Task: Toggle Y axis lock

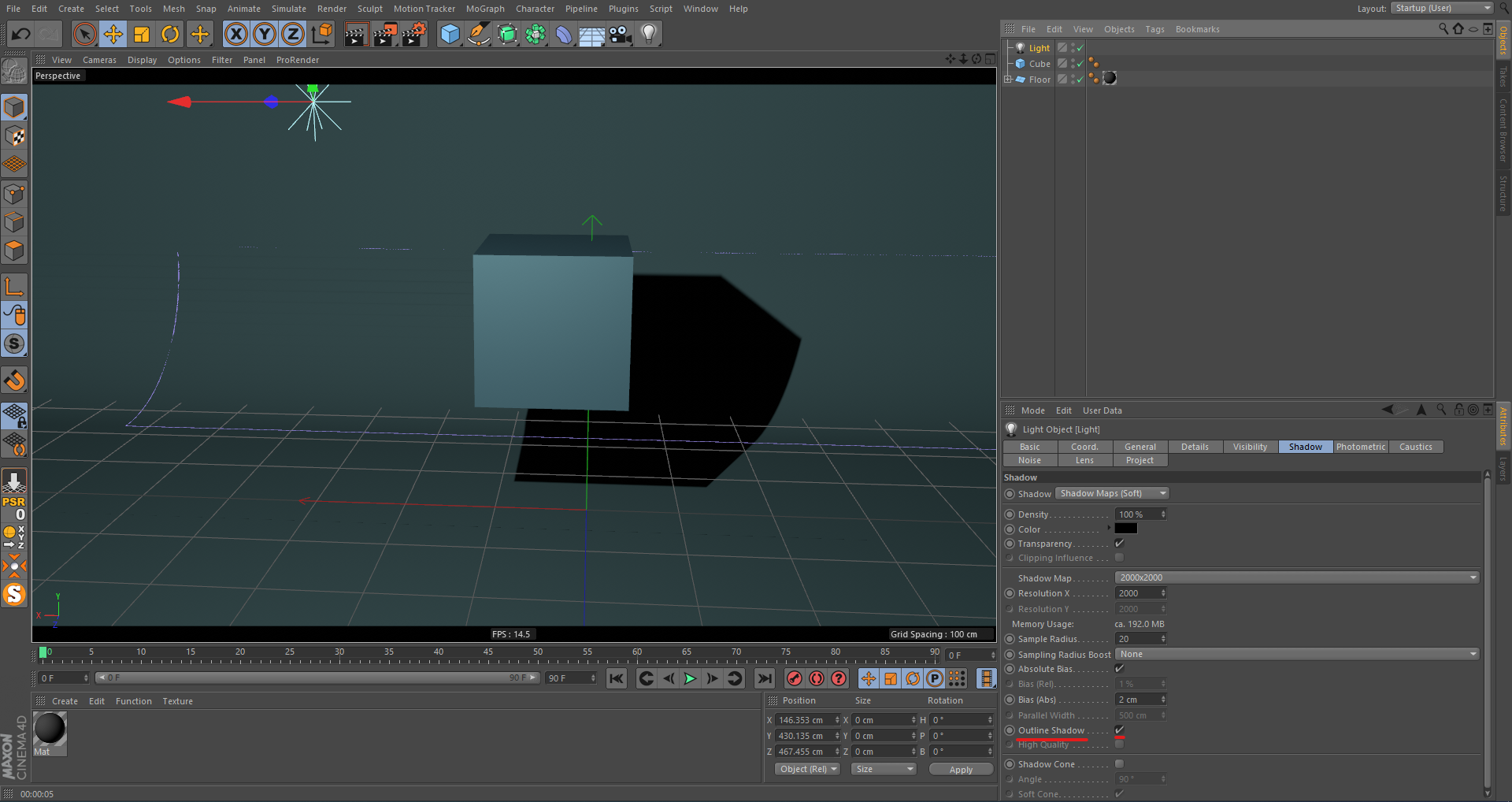Action: [x=265, y=34]
